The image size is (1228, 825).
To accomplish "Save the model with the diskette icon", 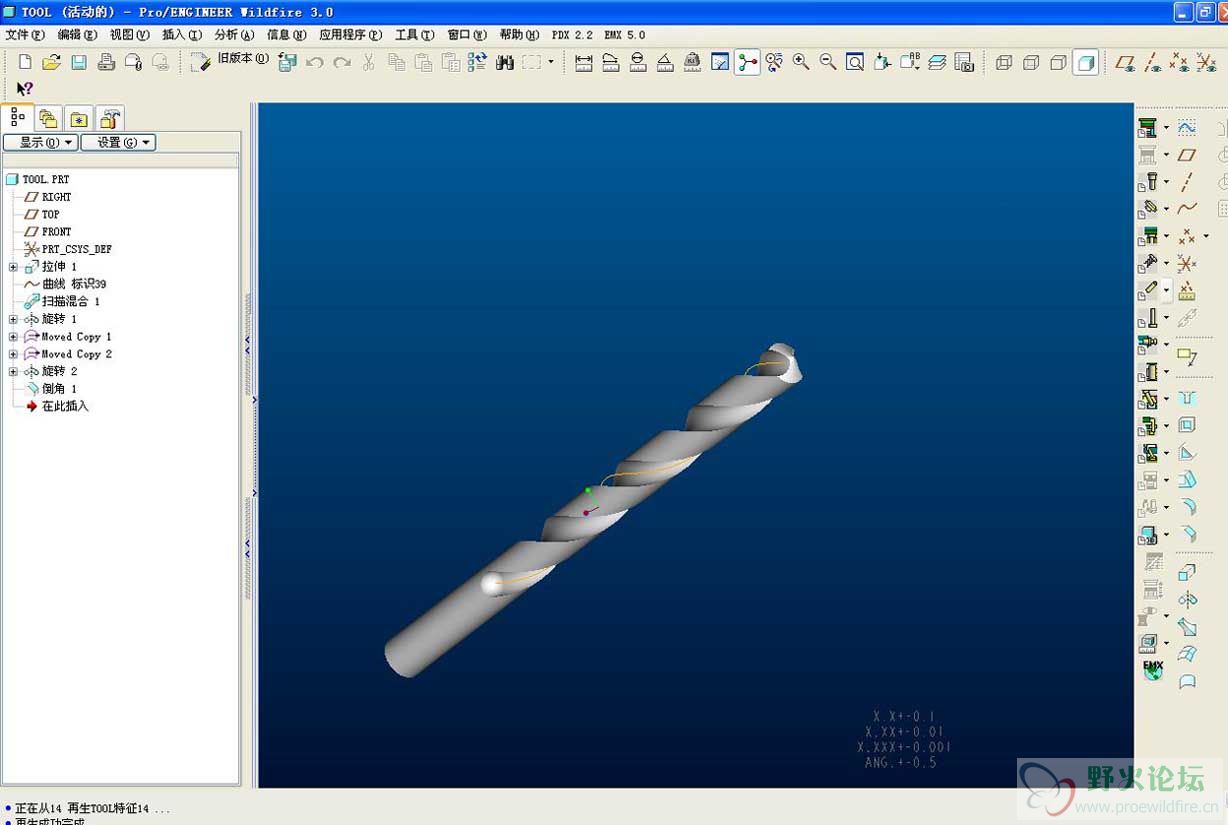I will point(79,62).
